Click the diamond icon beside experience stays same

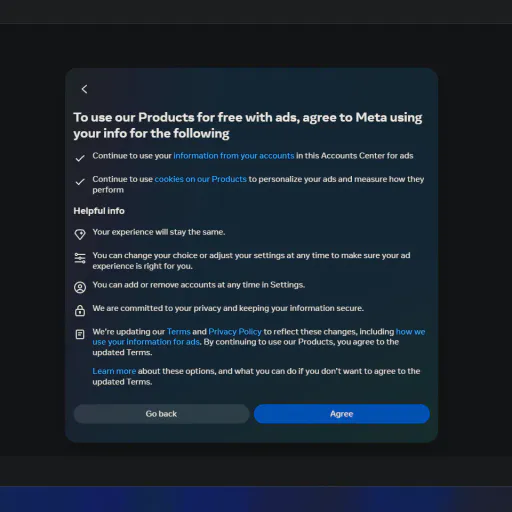click(x=80, y=234)
